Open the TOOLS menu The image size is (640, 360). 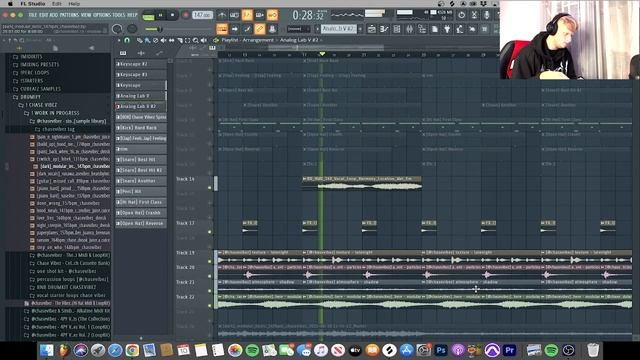(x=119, y=15)
